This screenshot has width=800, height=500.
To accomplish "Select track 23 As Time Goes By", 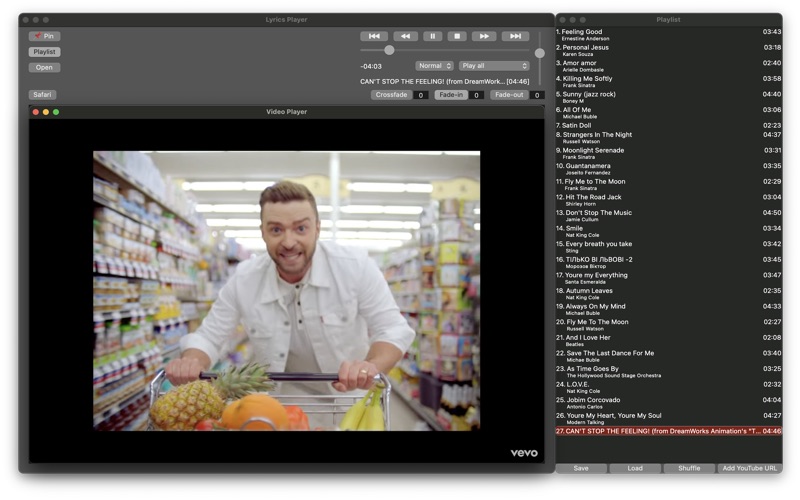I will click(x=668, y=372).
